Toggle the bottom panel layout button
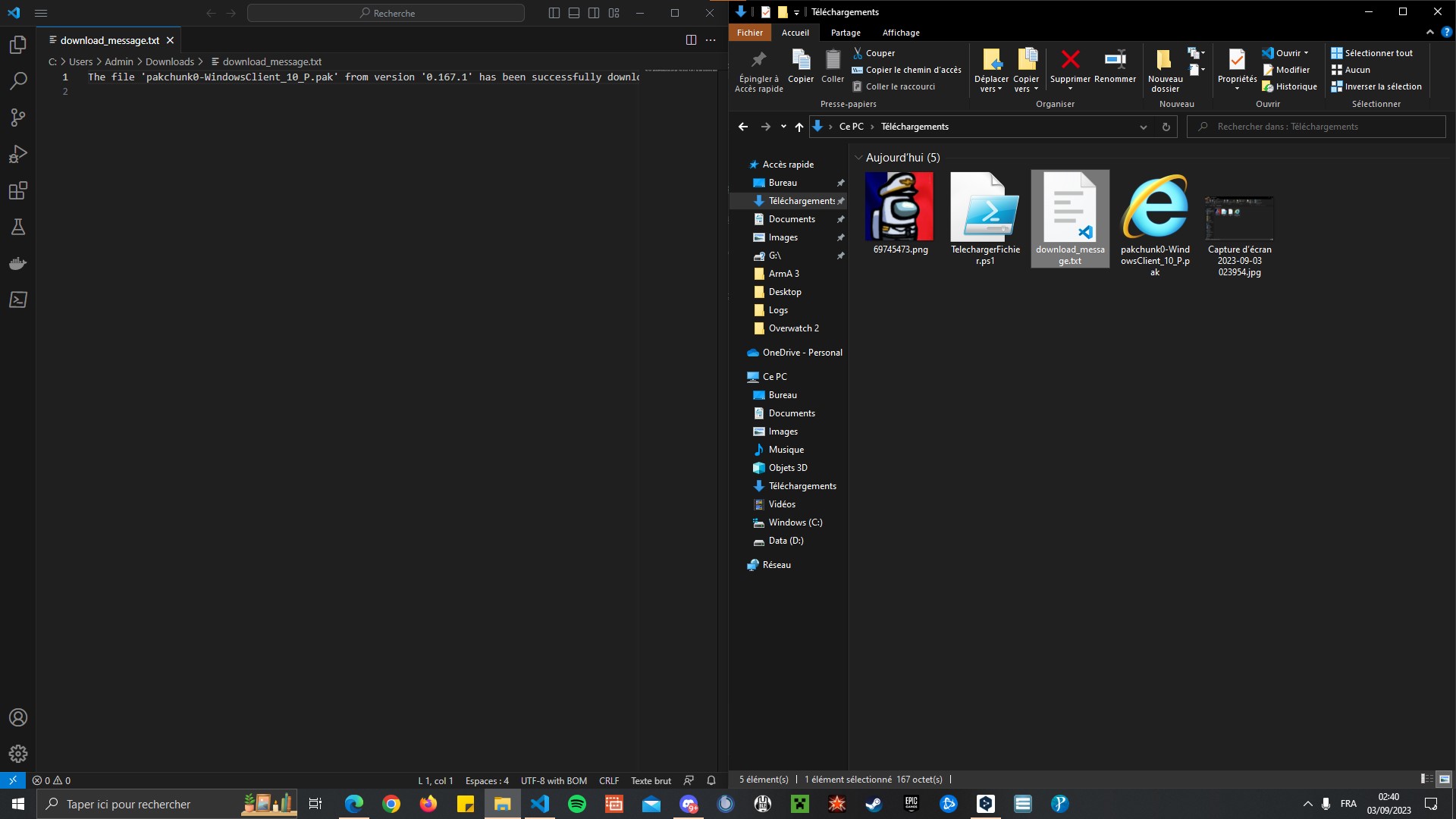 point(574,13)
